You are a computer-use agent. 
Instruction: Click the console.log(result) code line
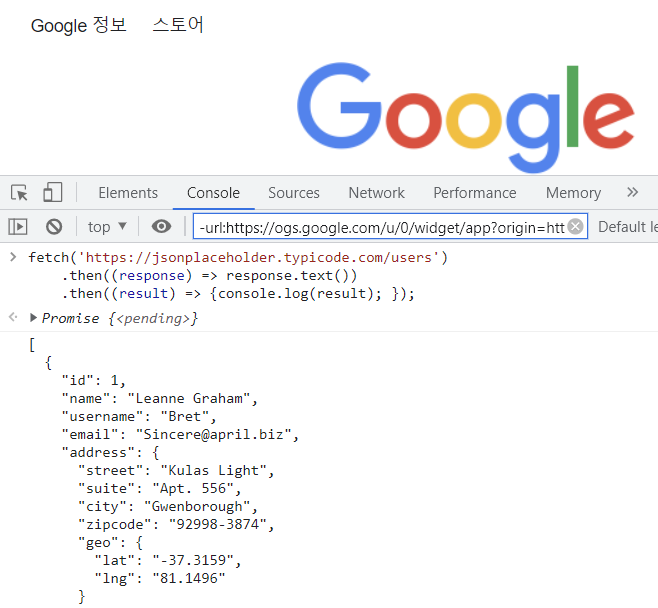[238, 294]
